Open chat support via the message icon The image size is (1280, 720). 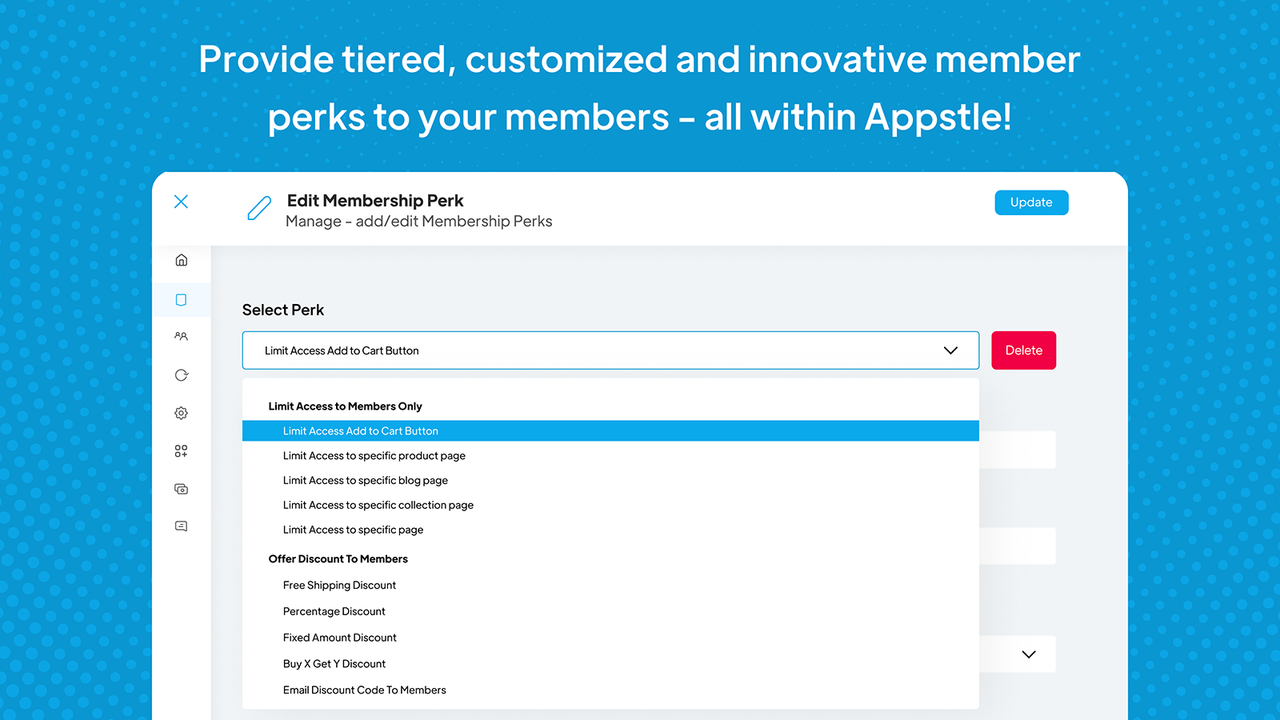(x=181, y=525)
